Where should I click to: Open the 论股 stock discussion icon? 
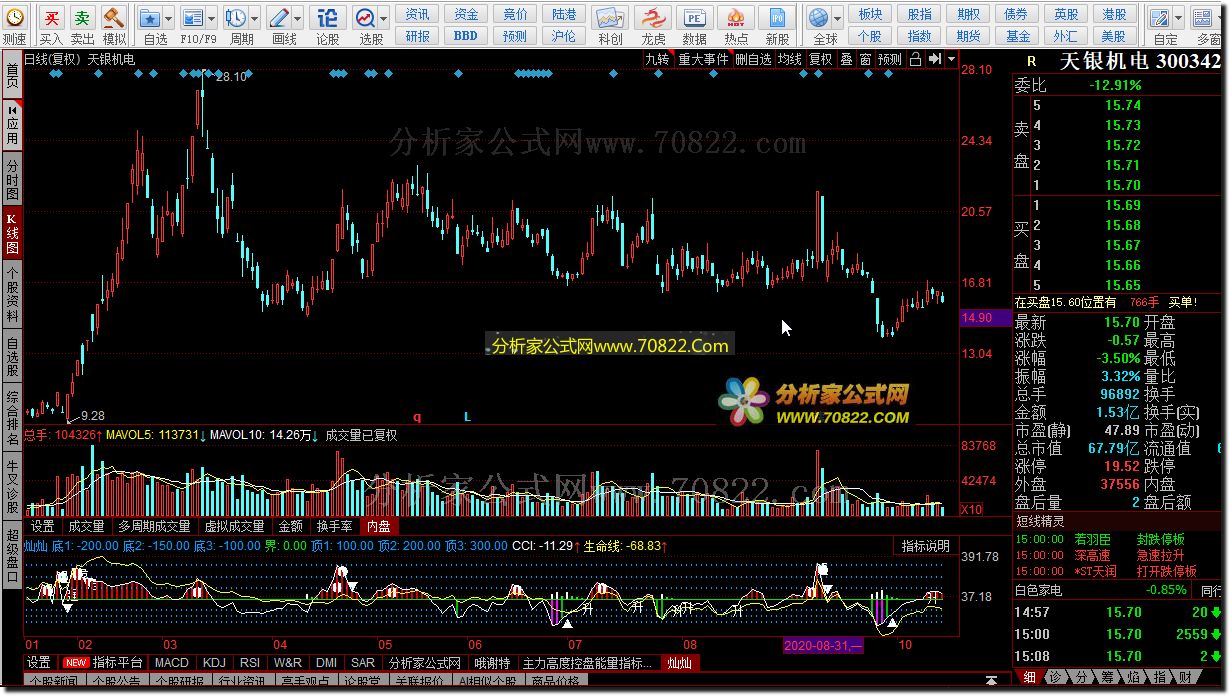point(327,17)
